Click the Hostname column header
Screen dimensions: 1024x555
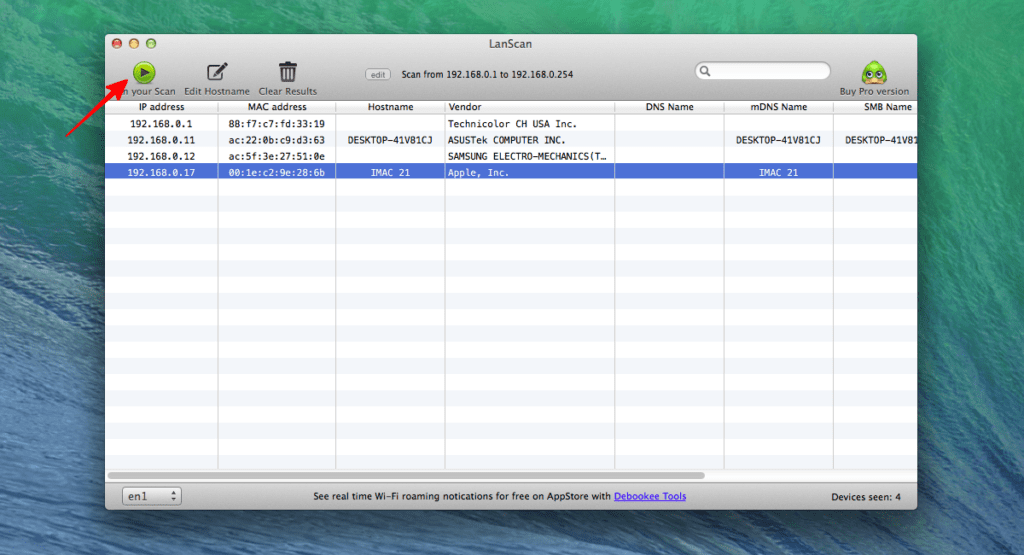point(390,107)
